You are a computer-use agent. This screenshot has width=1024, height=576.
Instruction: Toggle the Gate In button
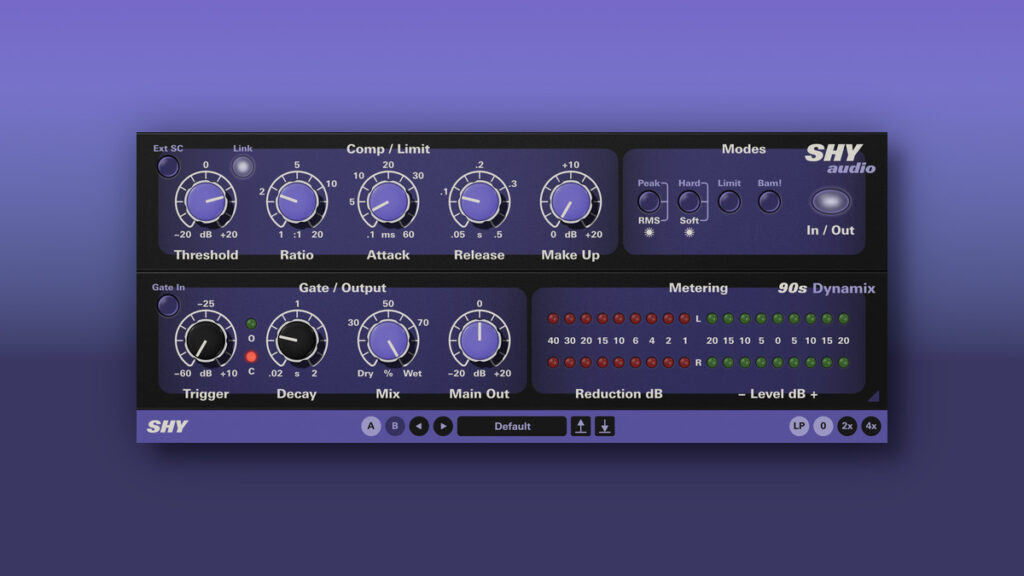pos(168,305)
